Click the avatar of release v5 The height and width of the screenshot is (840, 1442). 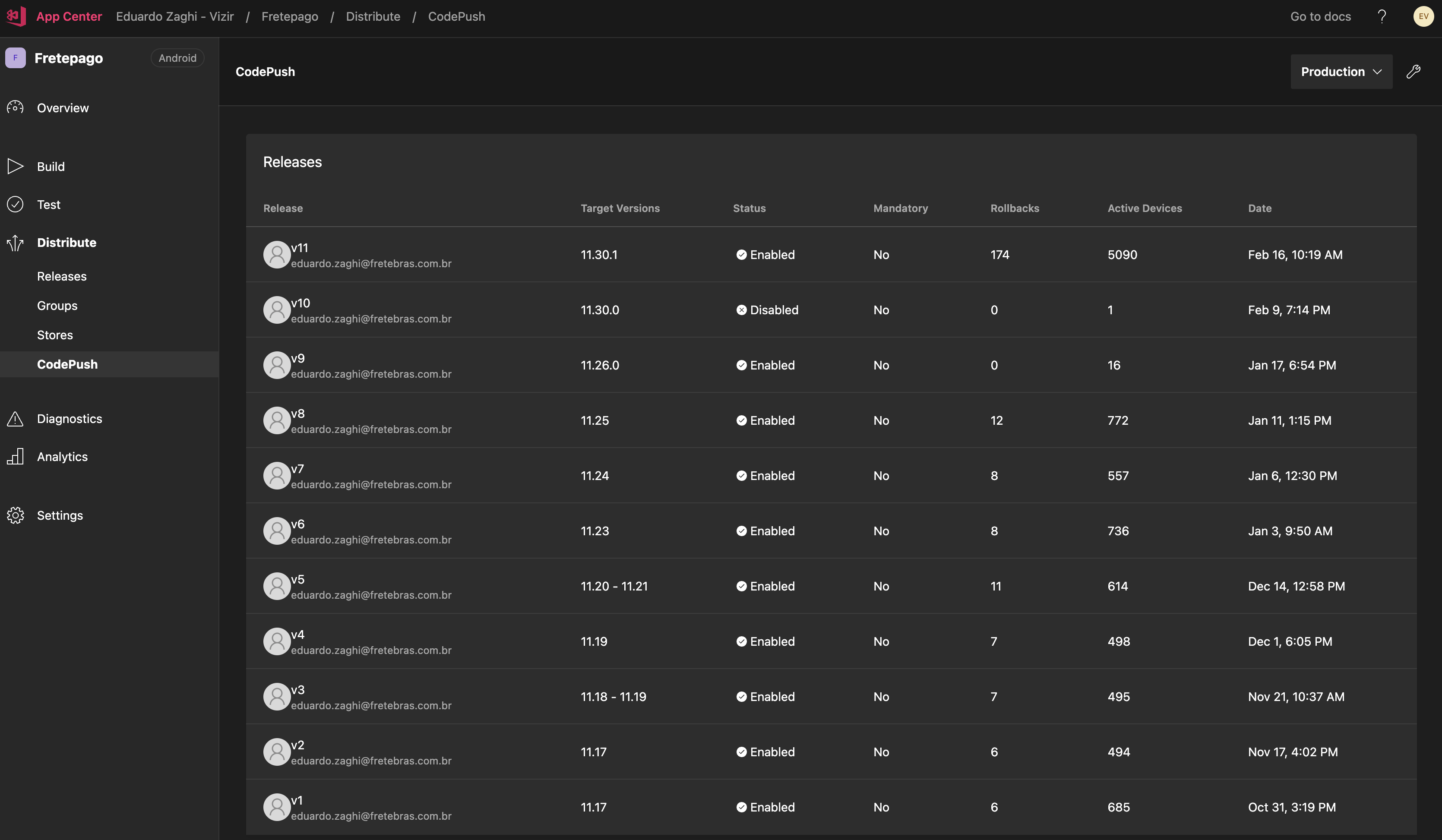click(x=277, y=587)
